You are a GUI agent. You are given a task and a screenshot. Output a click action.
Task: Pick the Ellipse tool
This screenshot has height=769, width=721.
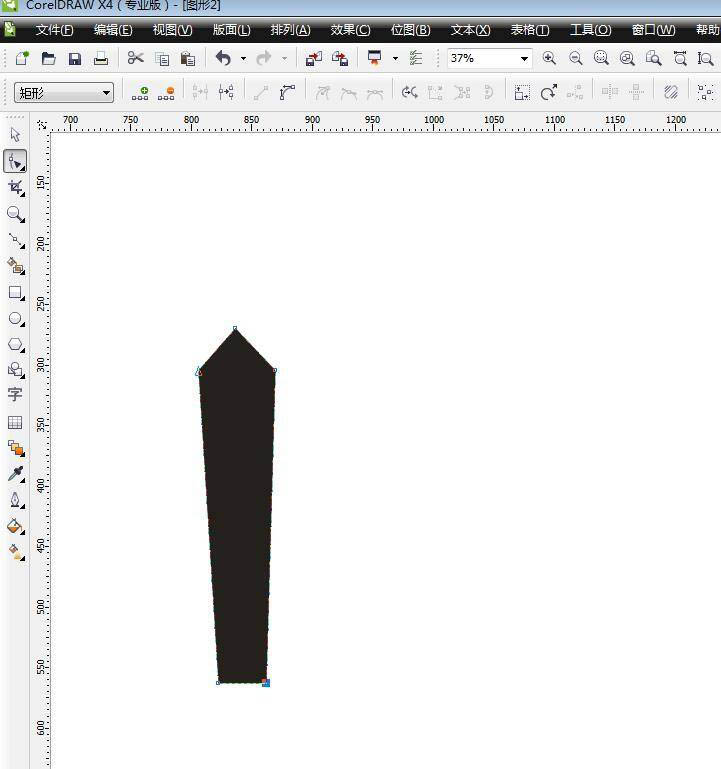[x=15, y=319]
